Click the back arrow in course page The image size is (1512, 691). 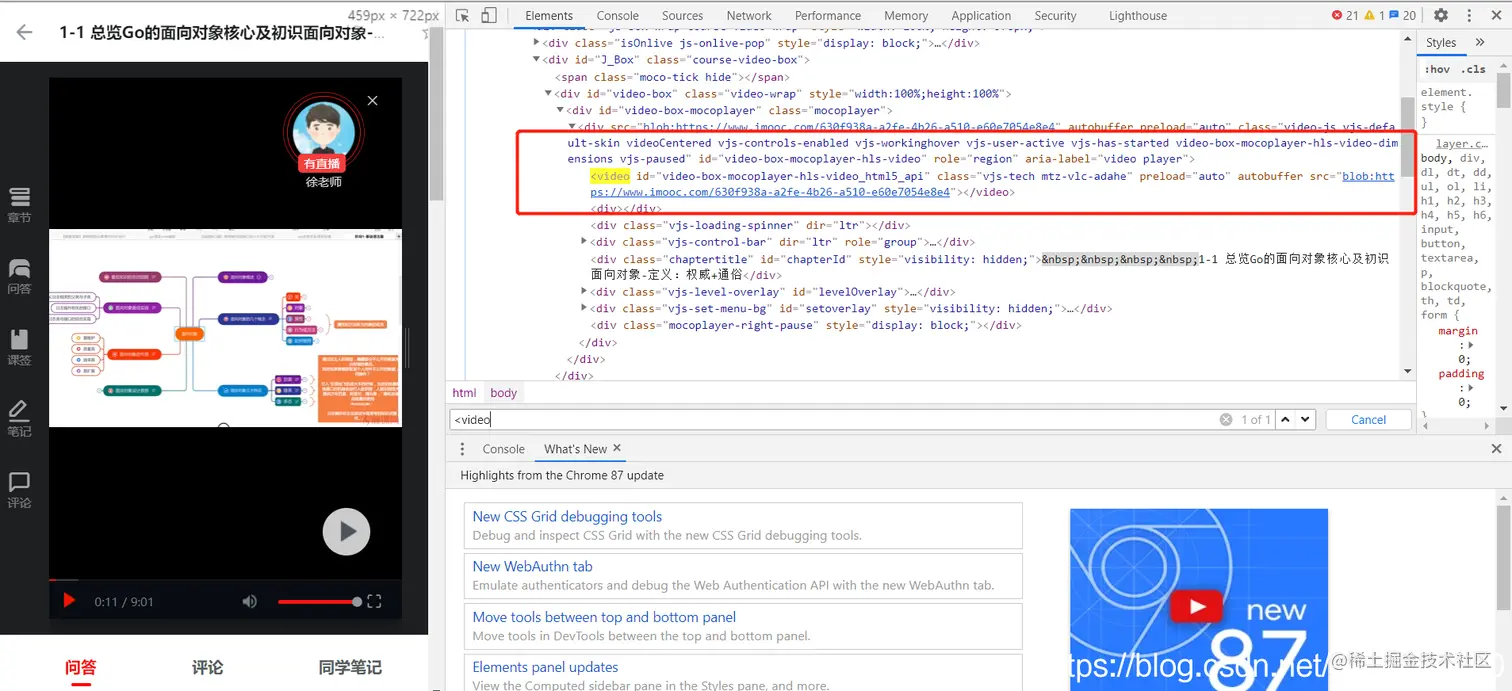pos(25,32)
